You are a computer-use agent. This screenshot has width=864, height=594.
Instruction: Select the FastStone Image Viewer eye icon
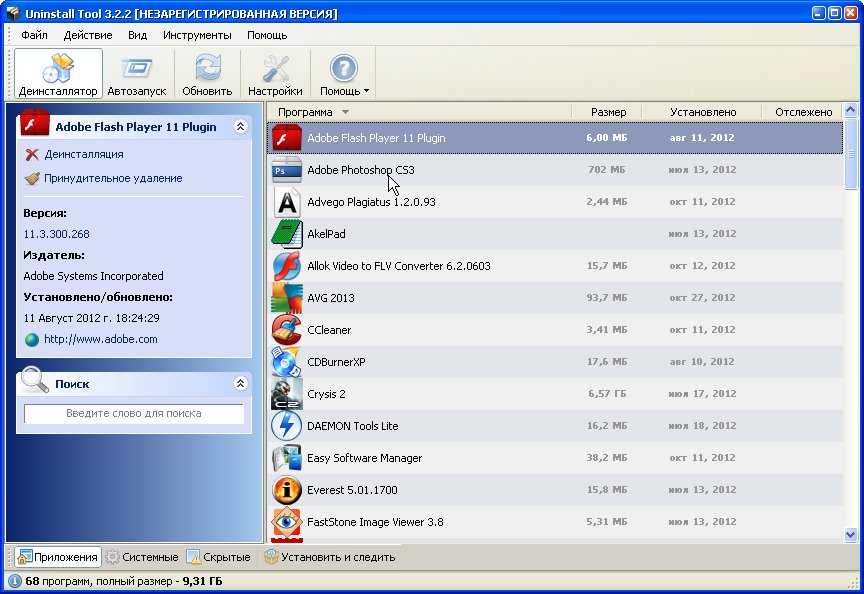287,523
